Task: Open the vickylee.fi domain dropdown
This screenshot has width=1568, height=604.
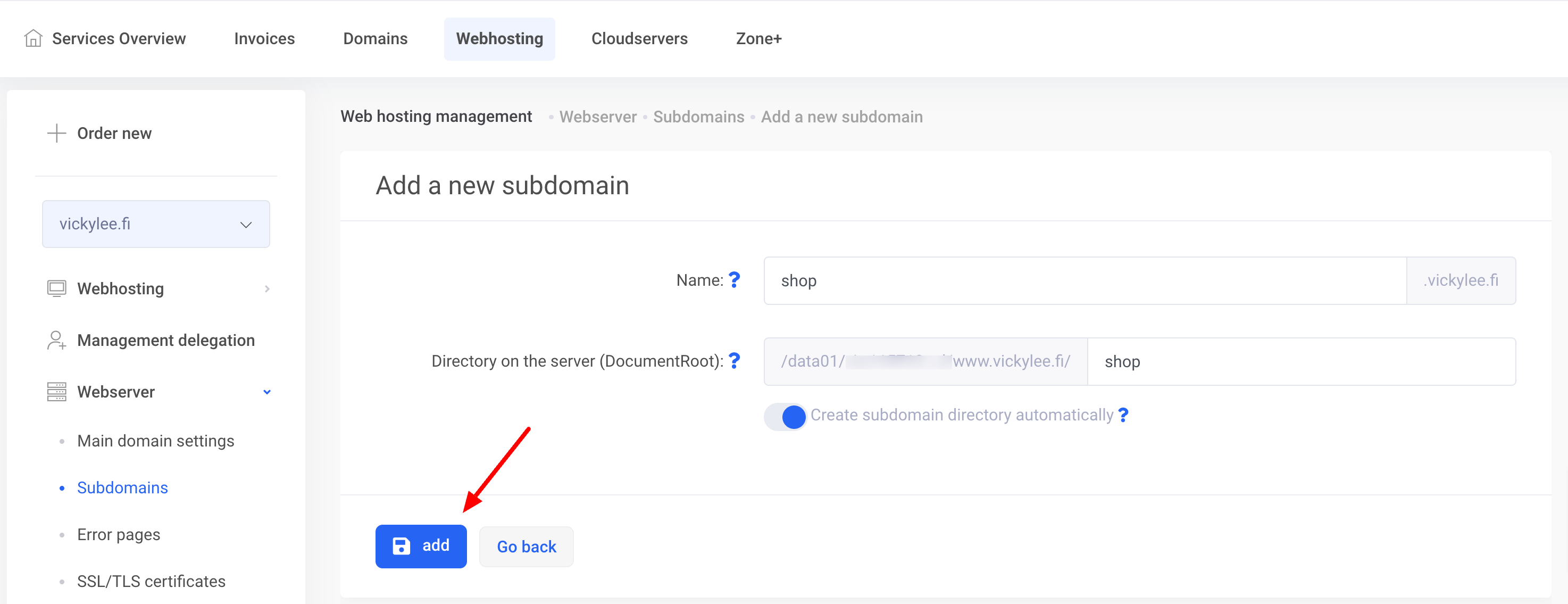Action: tap(156, 224)
